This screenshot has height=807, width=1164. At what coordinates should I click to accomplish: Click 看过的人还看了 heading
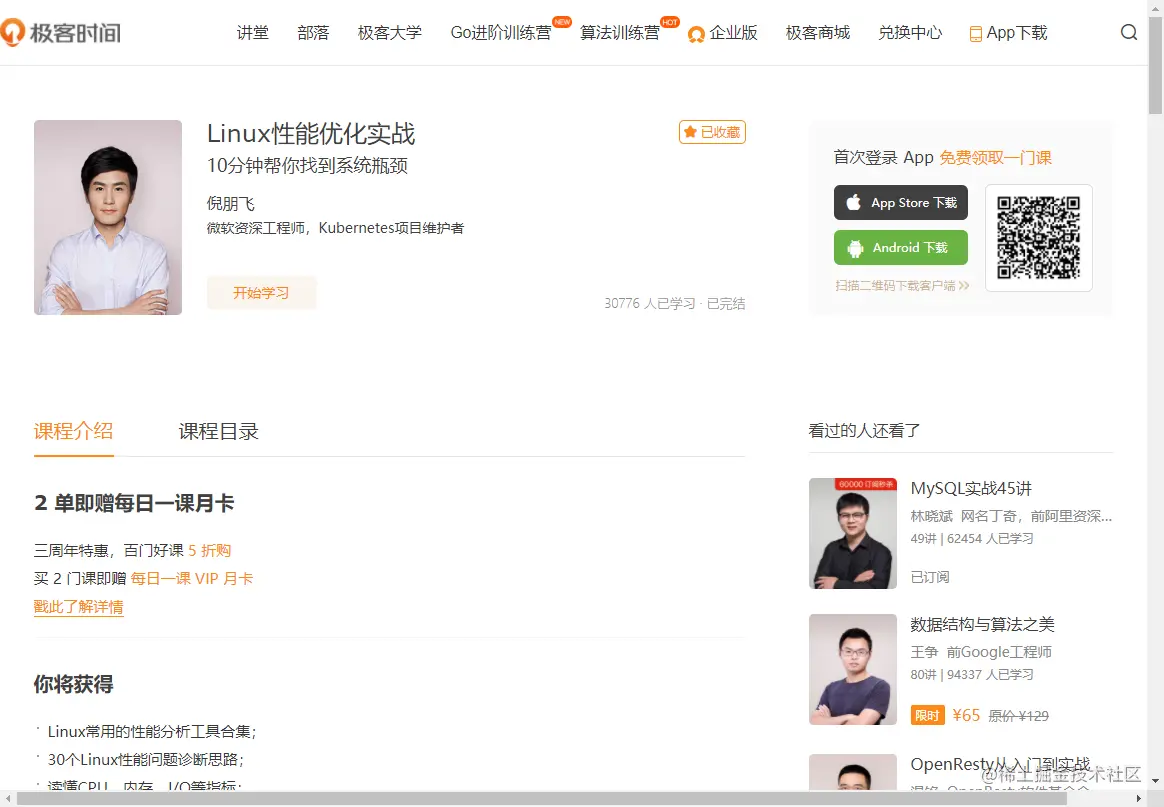[864, 431]
